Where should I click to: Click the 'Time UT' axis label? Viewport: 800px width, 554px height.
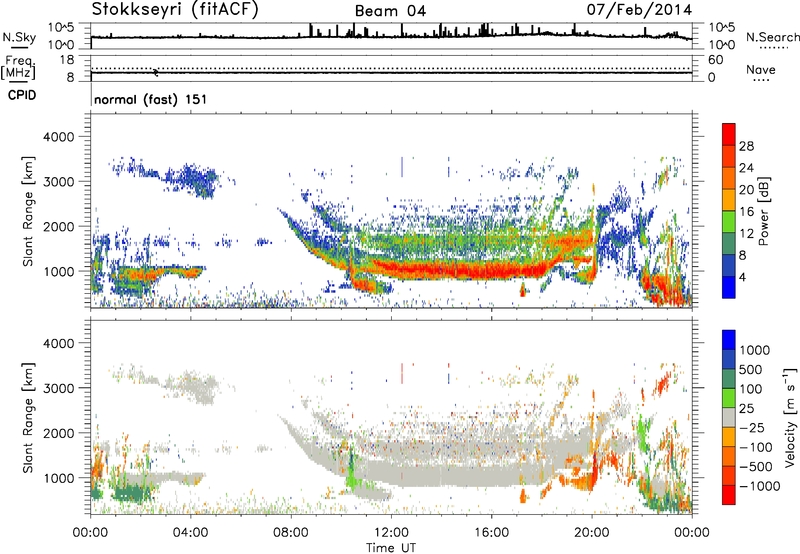point(391,547)
